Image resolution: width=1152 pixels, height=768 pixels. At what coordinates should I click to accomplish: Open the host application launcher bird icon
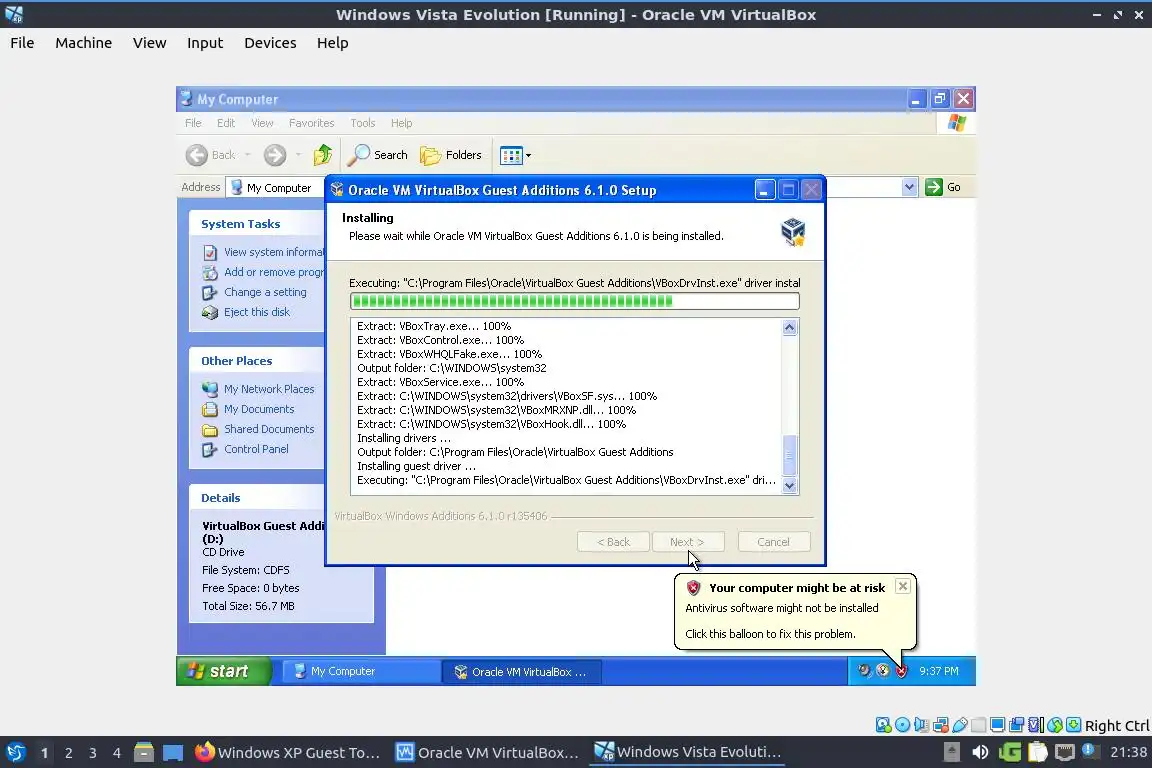pos(16,753)
